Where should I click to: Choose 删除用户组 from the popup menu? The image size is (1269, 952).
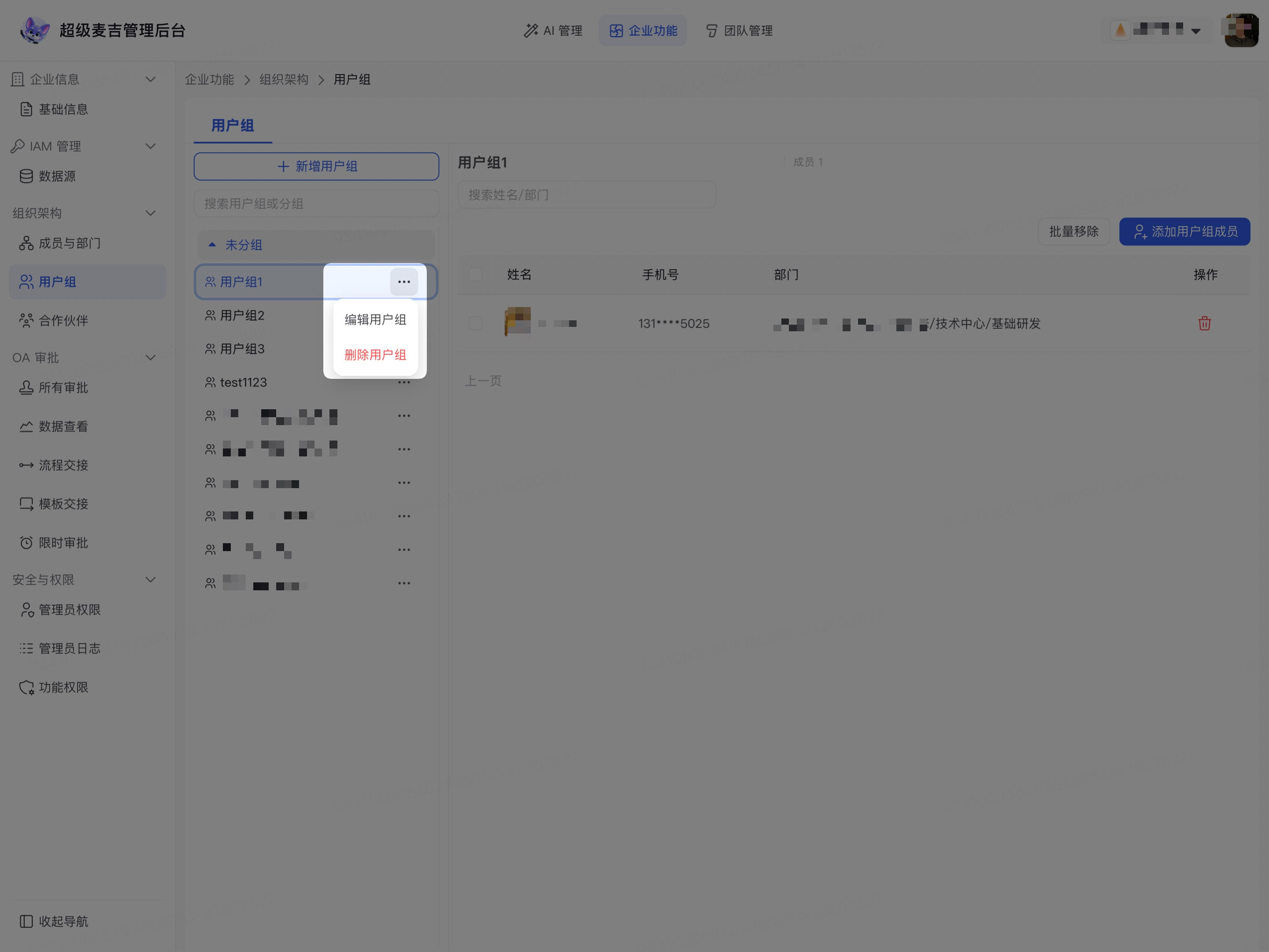coord(375,355)
